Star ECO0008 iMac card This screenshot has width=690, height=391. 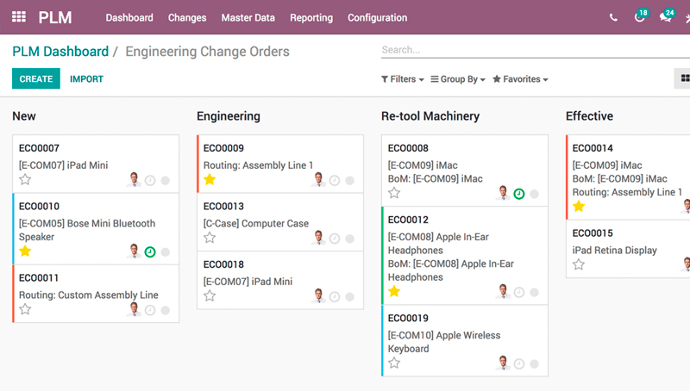click(x=394, y=193)
